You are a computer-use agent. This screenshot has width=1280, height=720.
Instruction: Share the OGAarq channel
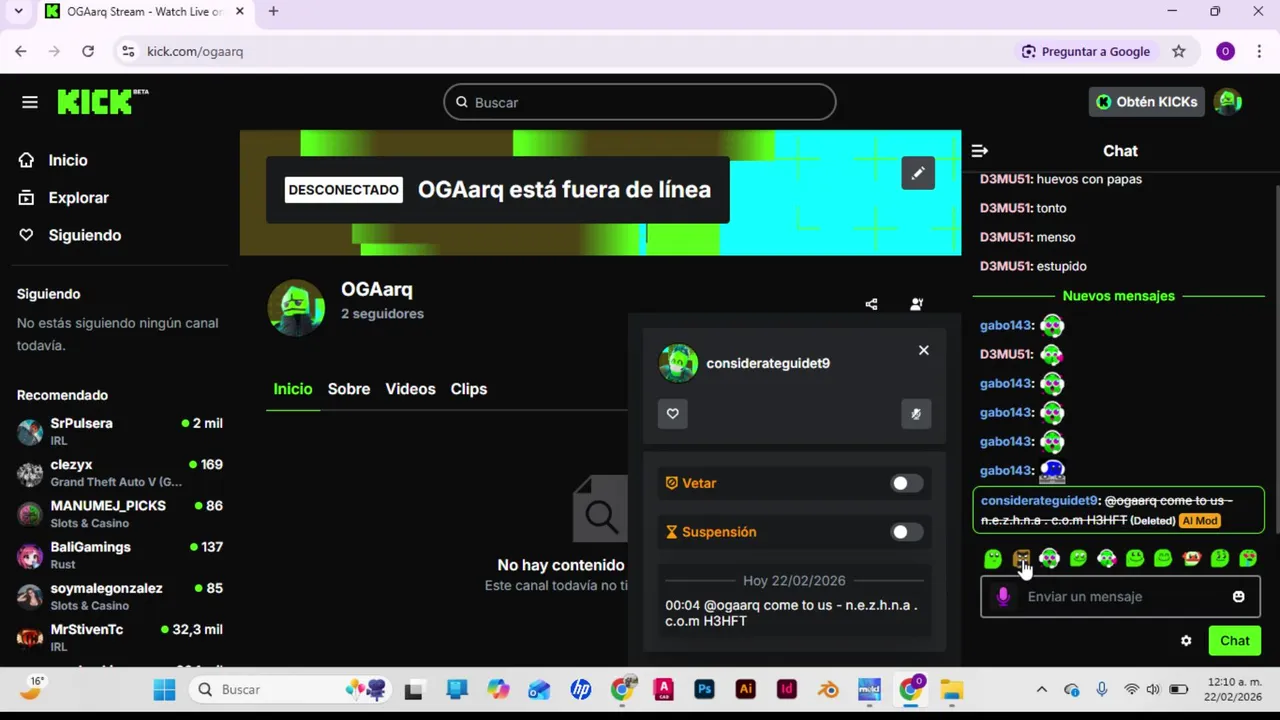(871, 304)
